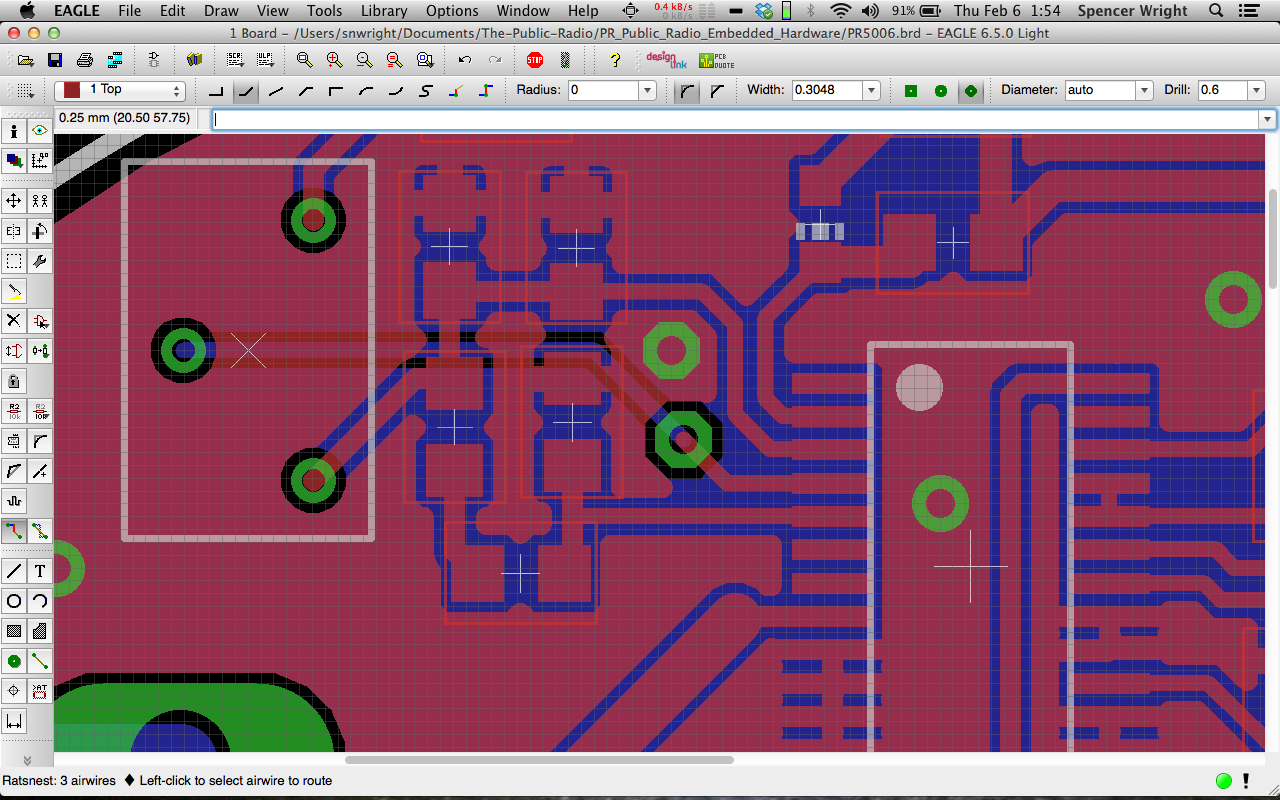The width and height of the screenshot is (1280, 800).
Task: Click the command line input field
Action: pyautogui.click(x=736, y=119)
